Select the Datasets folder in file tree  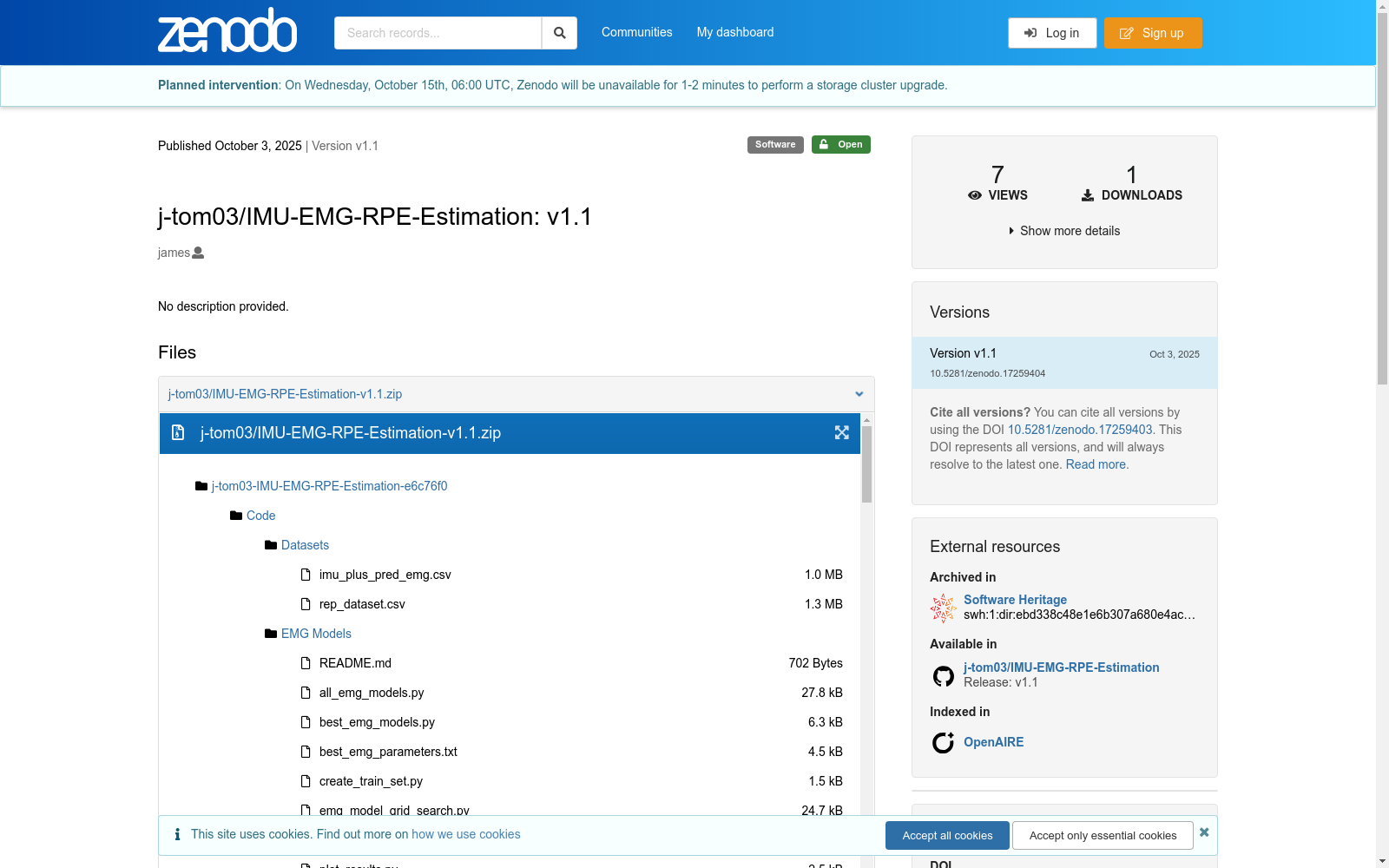point(305,545)
